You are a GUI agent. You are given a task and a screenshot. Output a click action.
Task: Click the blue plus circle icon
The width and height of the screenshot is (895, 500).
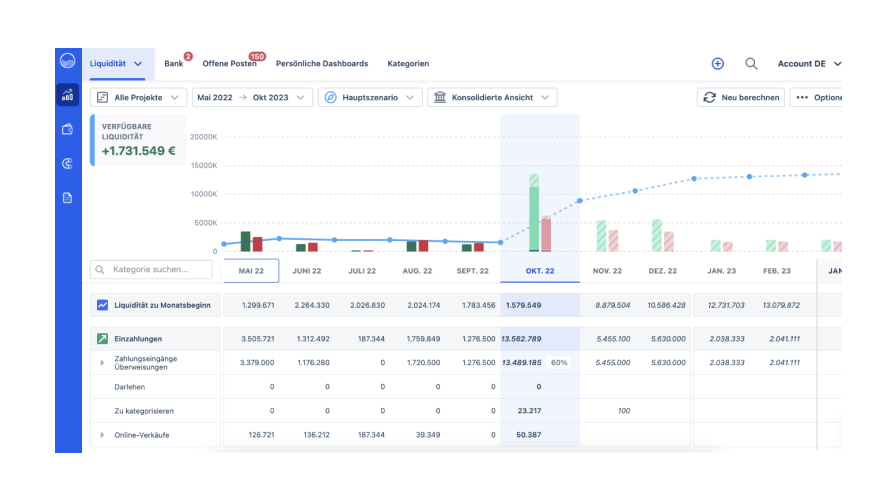(717, 63)
